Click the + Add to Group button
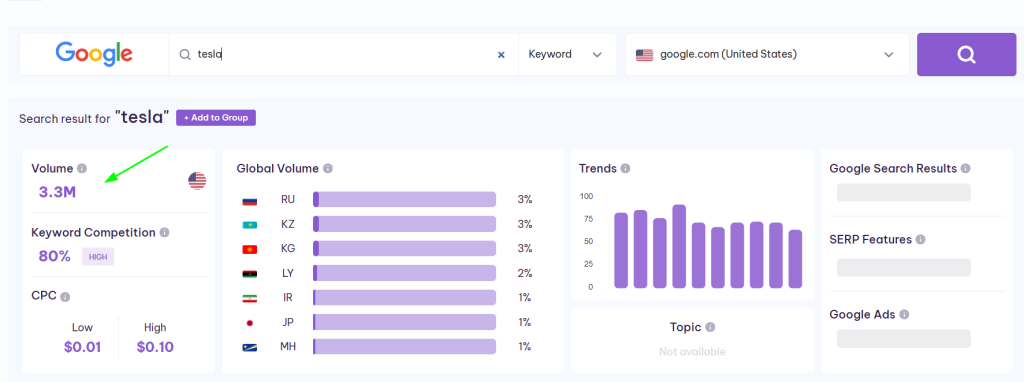This screenshot has width=1024, height=382. tap(216, 118)
